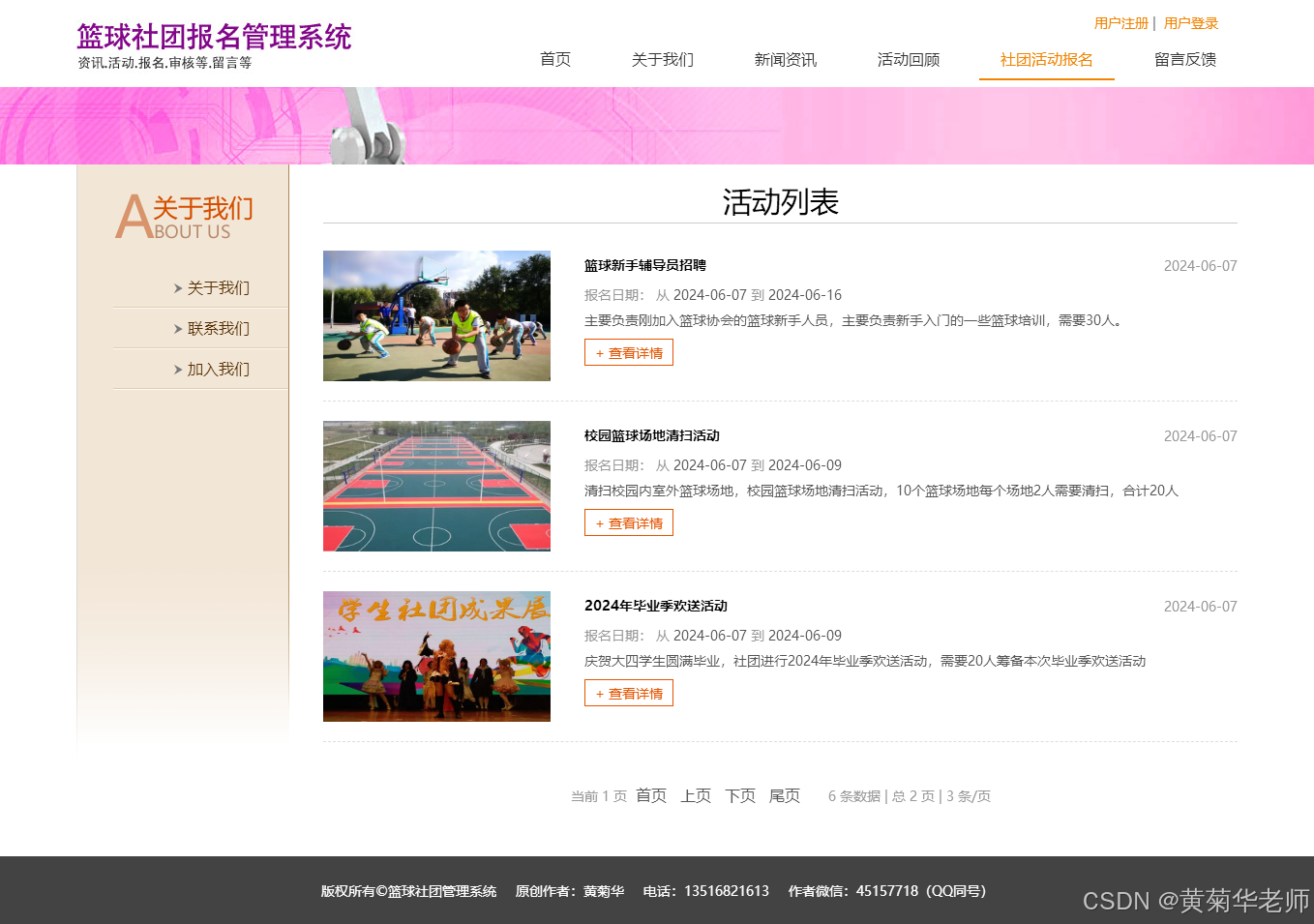This screenshot has height=924, width=1314.
Task: Click the 上页 pagination link
Action: [x=696, y=795]
